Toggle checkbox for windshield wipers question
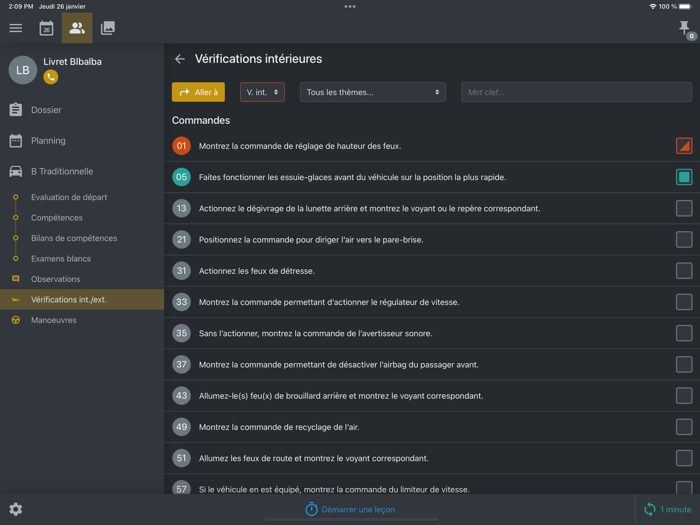 click(x=684, y=177)
